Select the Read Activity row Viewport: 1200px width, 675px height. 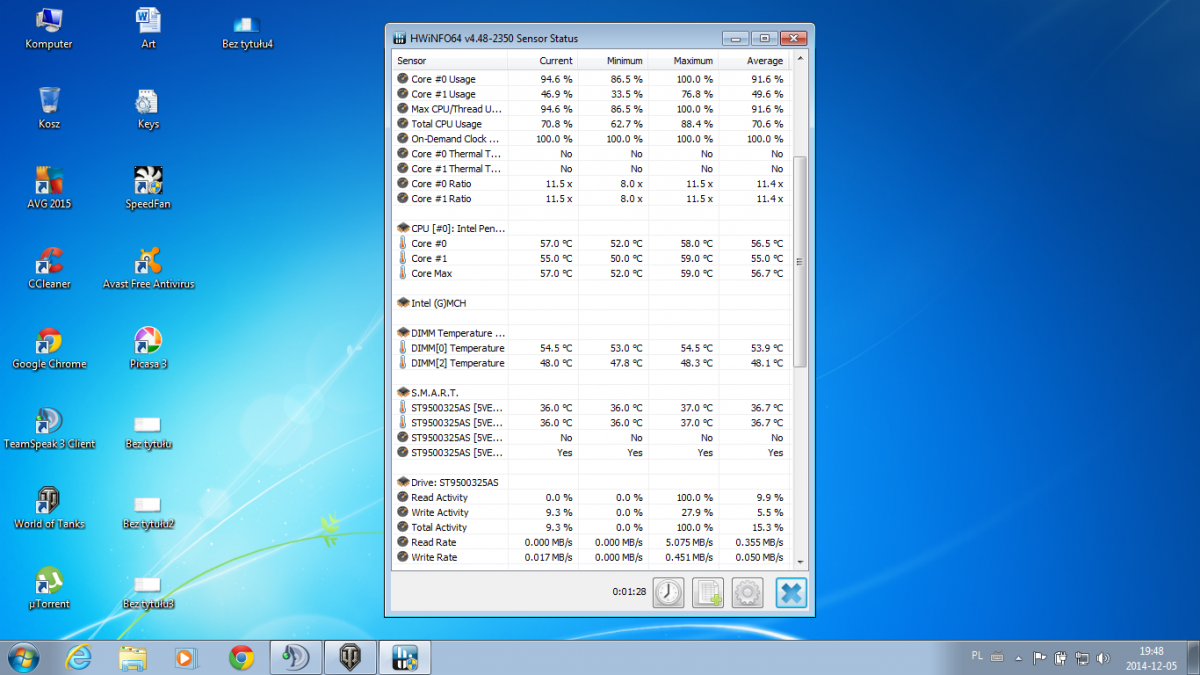[591, 497]
